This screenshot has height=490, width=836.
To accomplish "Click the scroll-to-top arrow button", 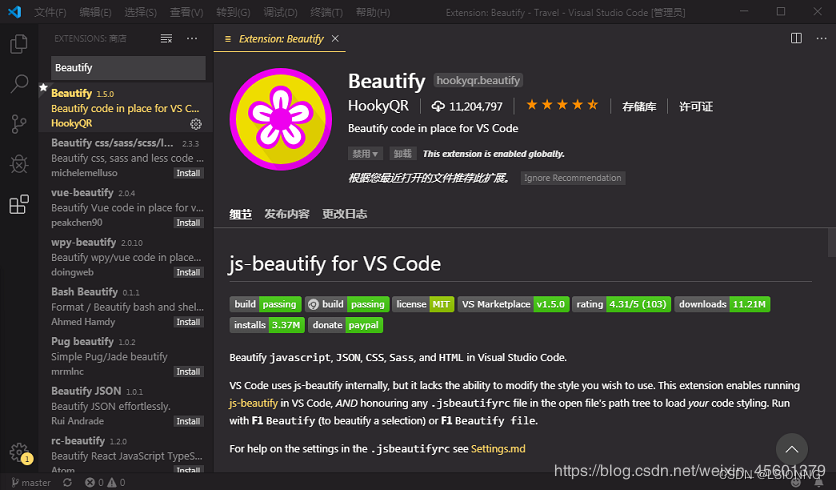I will (792, 449).
